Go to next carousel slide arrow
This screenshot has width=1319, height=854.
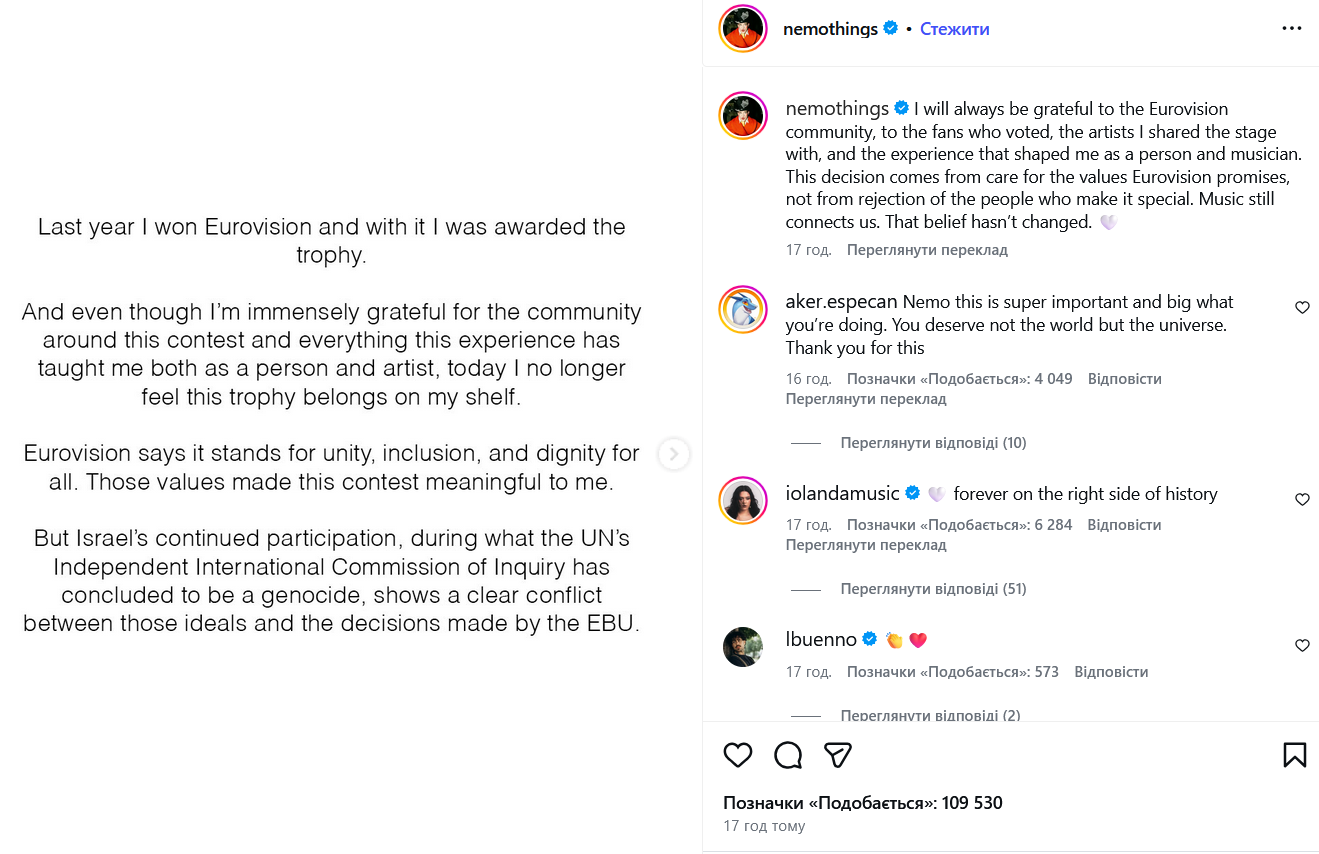point(674,454)
